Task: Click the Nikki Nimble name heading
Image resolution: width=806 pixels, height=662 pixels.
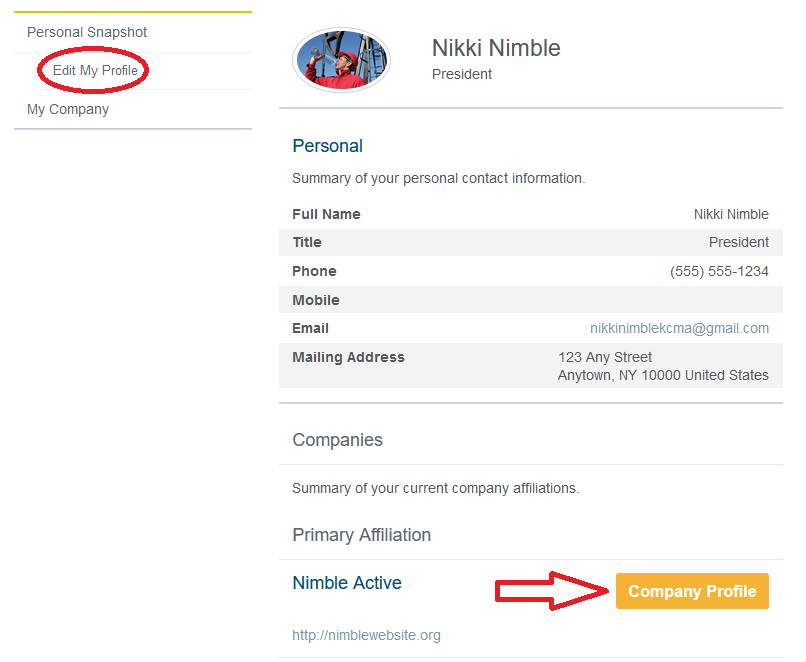Action: click(x=496, y=48)
